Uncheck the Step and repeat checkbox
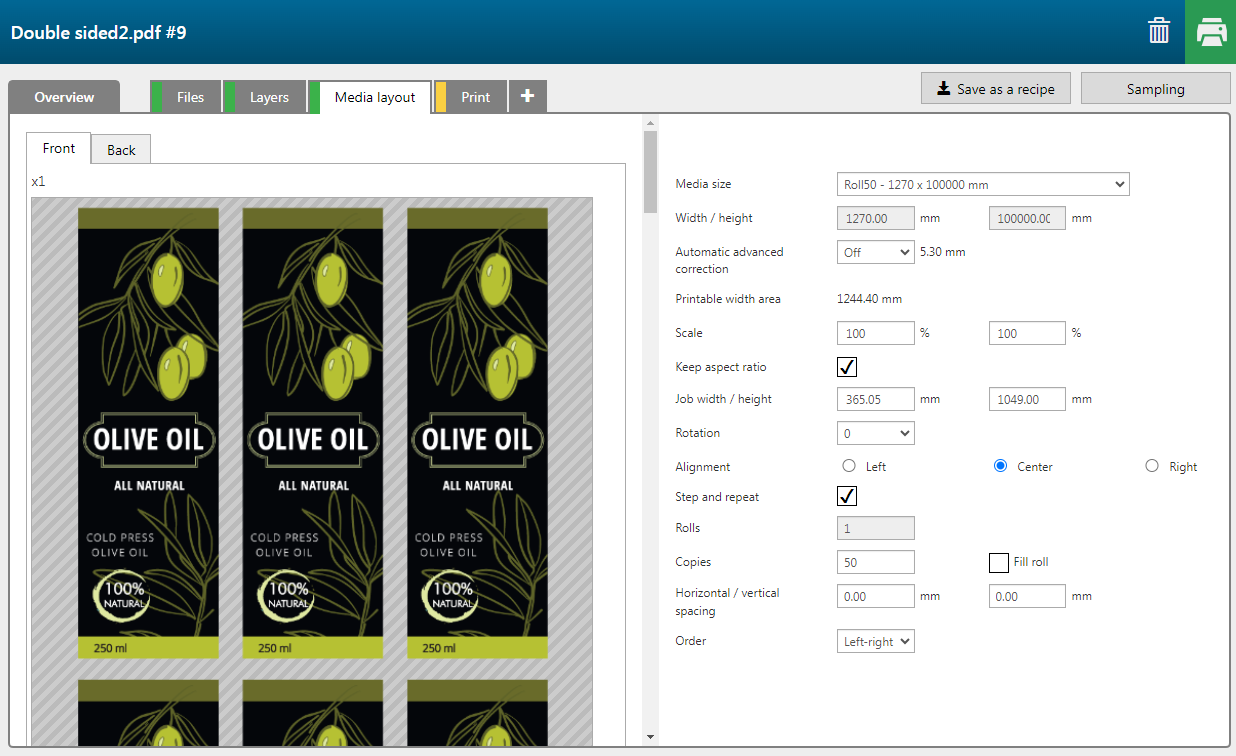Screen dimensions: 1236x756 (847, 497)
